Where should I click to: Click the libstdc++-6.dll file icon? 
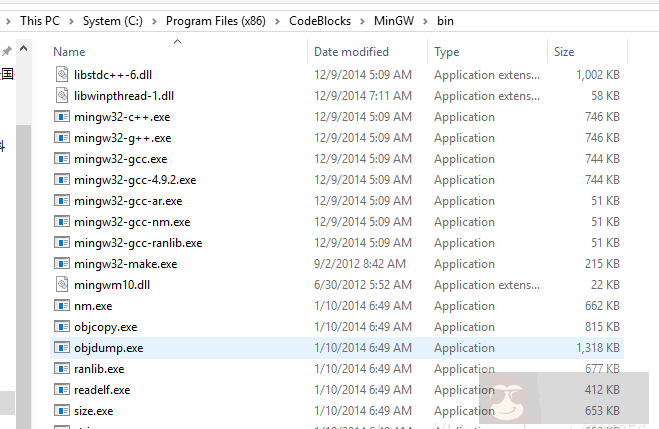(x=62, y=74)
